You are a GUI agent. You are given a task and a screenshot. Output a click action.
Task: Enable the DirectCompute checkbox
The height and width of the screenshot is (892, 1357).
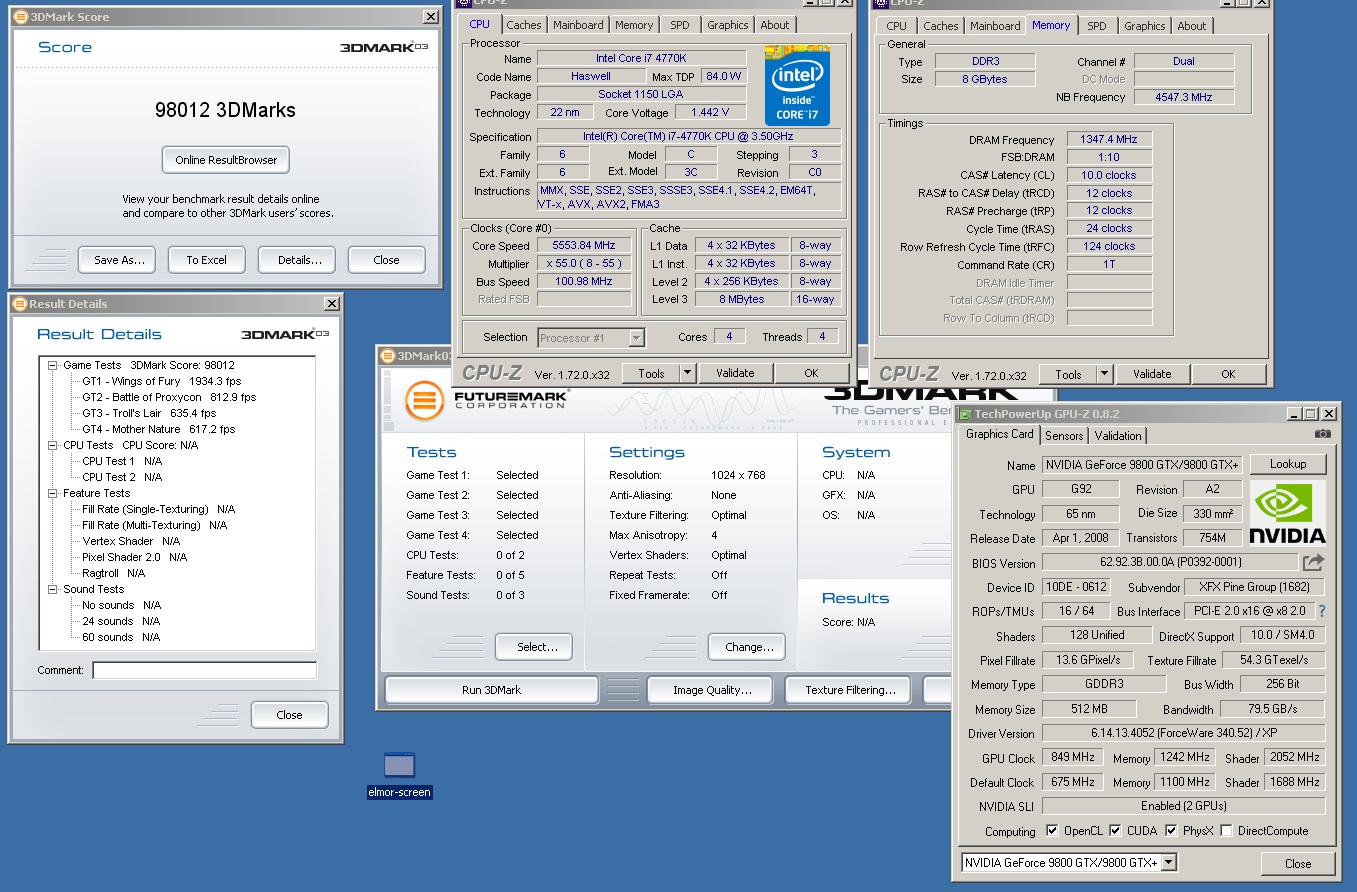1226,831
